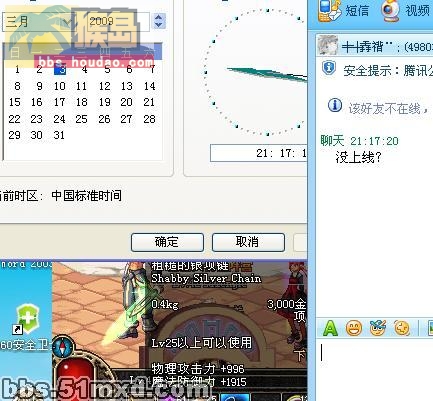Click the highlighted day 3 in calendar
The width and height of the screenshot is (433, 401).
pos(60,70)
